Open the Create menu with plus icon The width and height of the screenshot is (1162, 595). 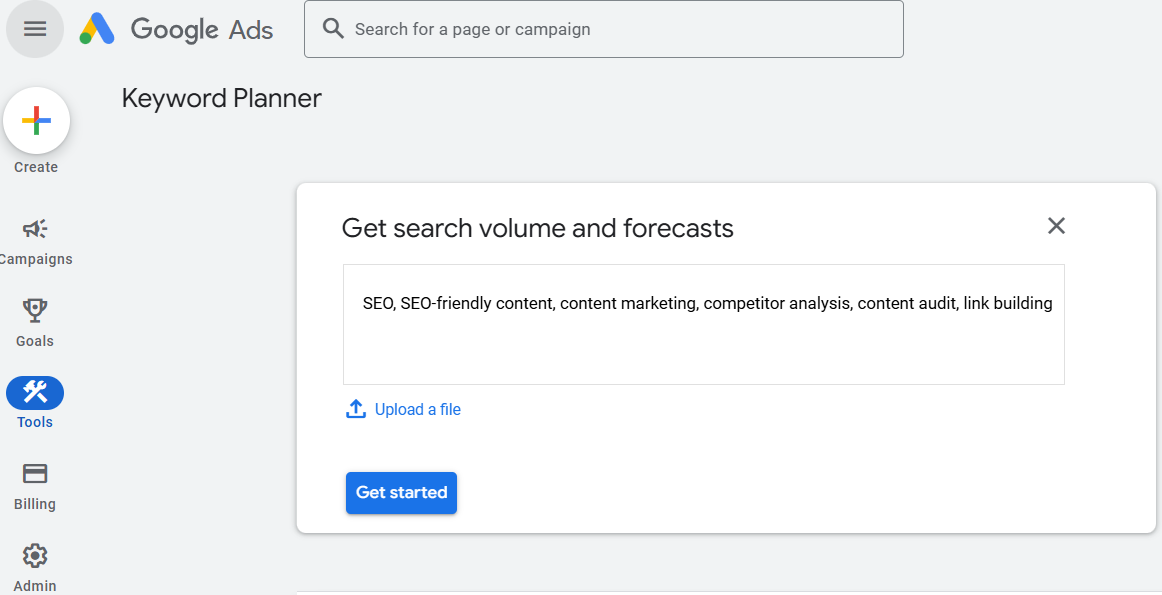pyautogui.click(x=36, y=120)
